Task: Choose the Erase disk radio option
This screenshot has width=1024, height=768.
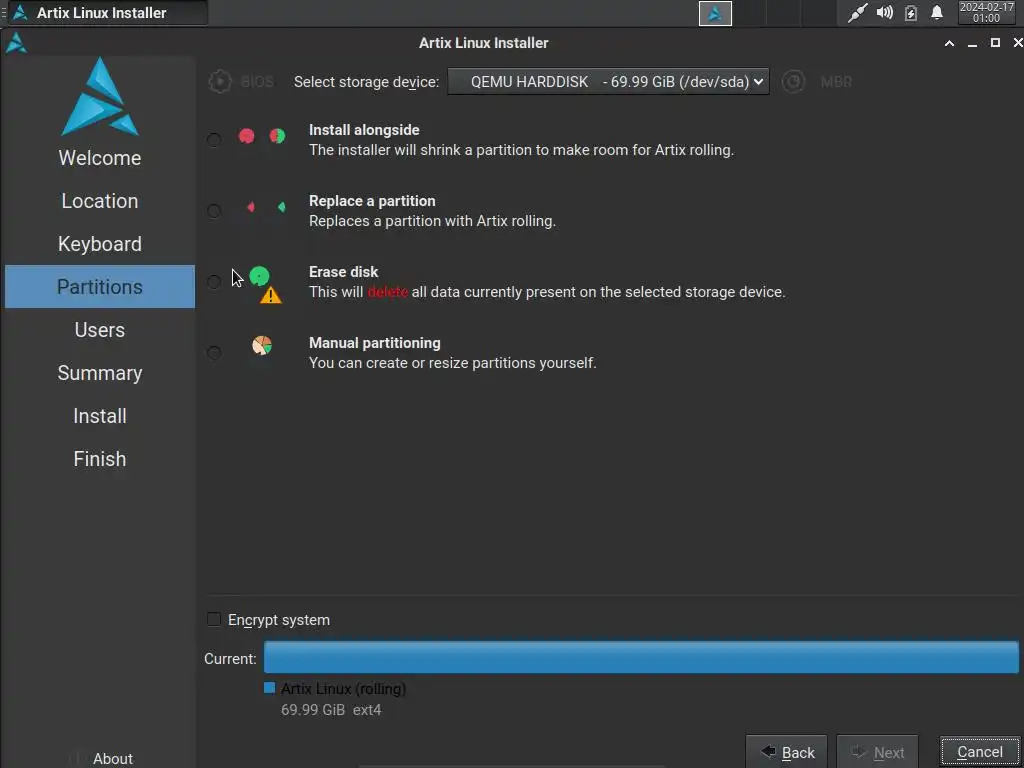Action: (214, 282)
